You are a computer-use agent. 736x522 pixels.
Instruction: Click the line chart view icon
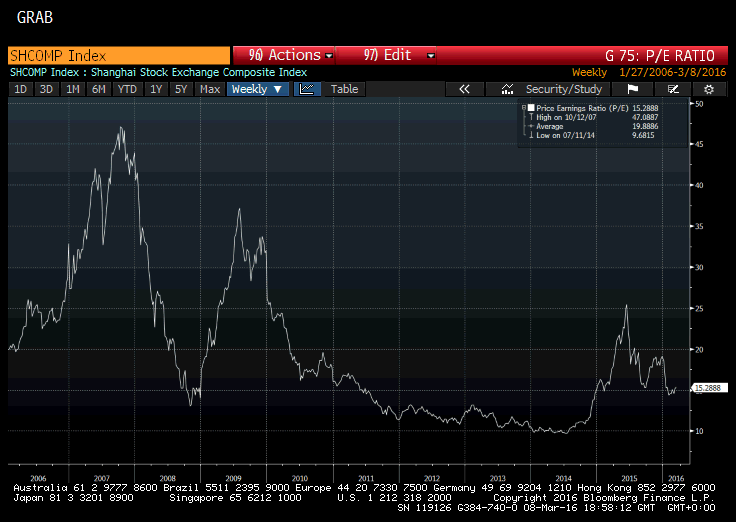(307, 89)
